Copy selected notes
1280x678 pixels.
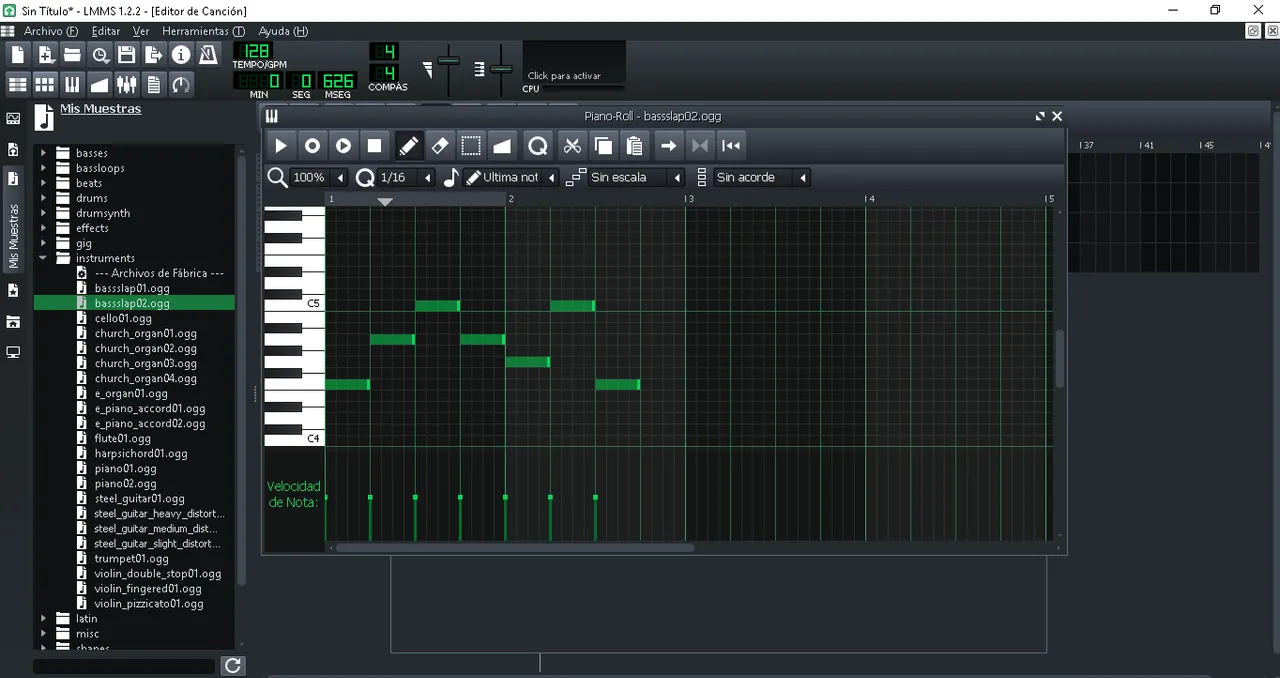click(603, 146)
